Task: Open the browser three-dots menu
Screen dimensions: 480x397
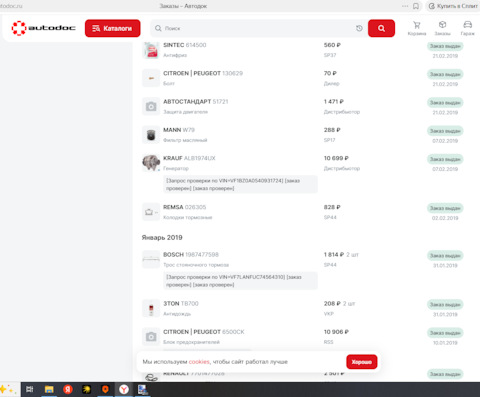Action: [405, 6]
